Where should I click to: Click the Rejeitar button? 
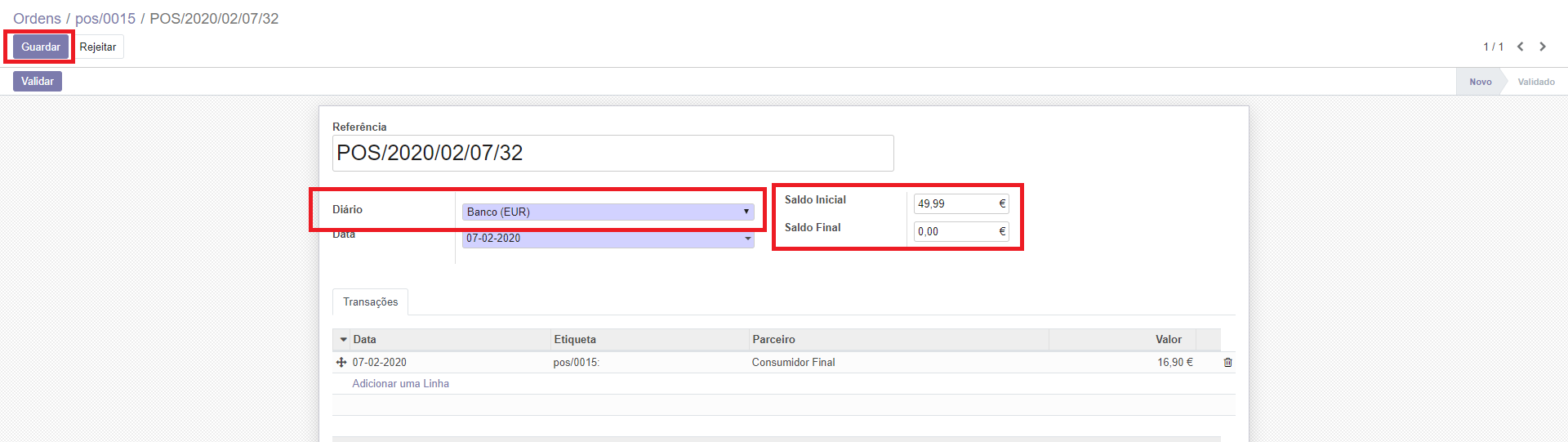pos(98,47)
